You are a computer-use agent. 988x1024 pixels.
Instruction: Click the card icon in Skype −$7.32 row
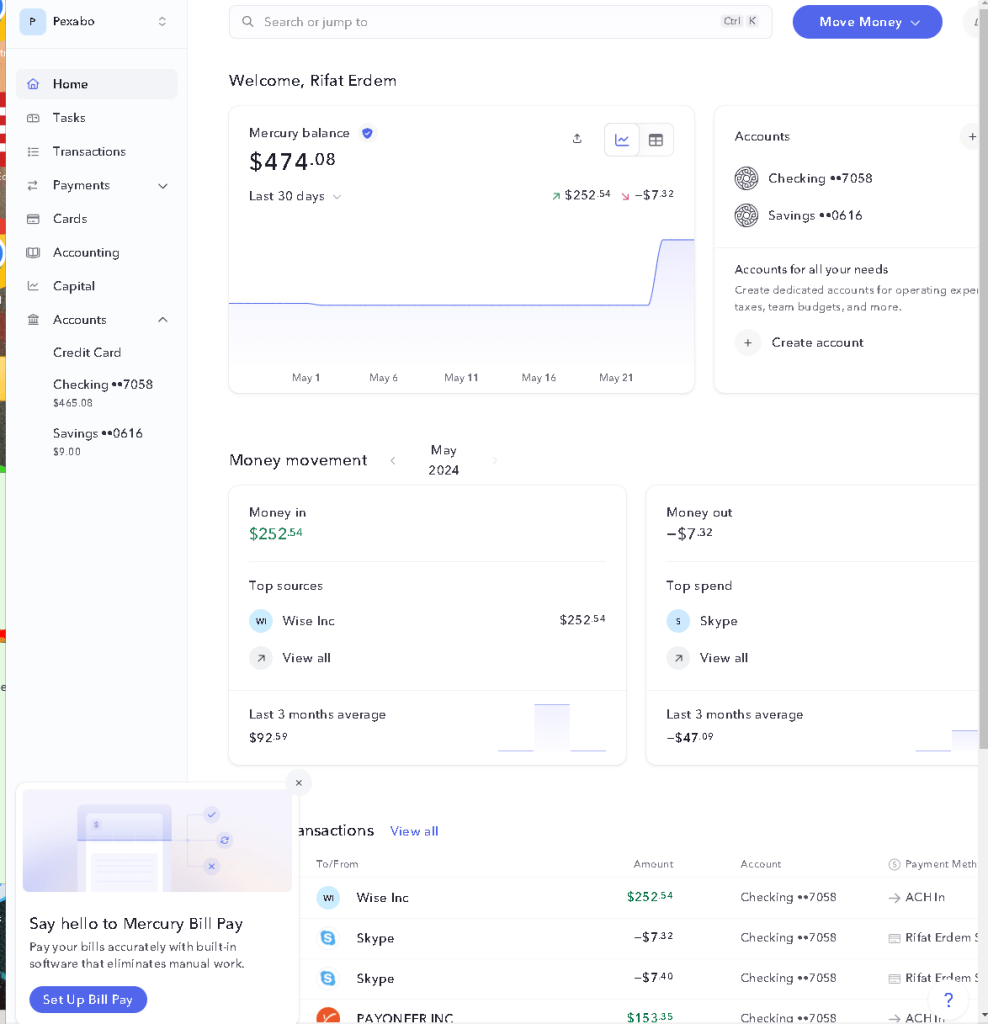[895, 939]
